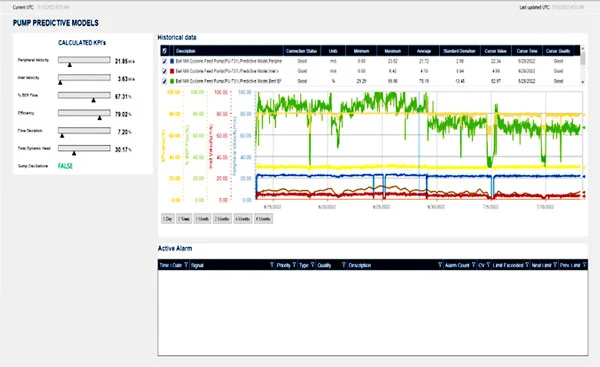Click the % BEP Flow gauge bar

[84, 95]
